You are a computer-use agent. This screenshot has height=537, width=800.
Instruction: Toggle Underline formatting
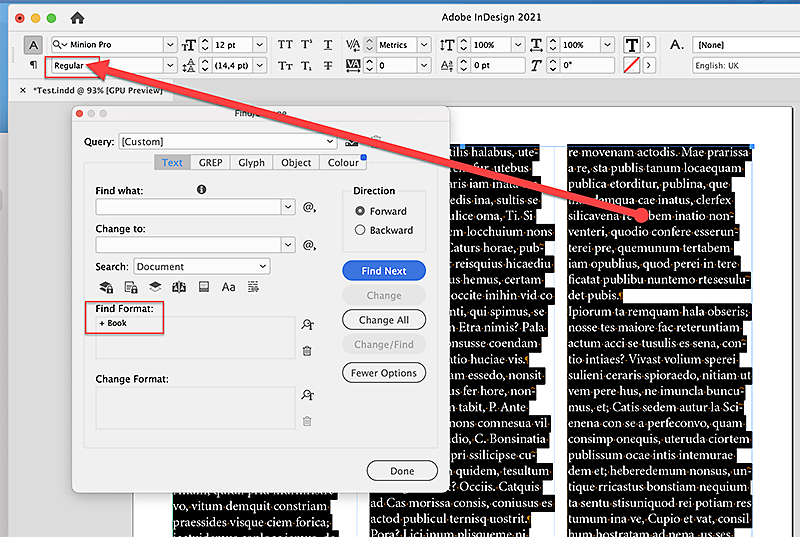tap(328, 45)
